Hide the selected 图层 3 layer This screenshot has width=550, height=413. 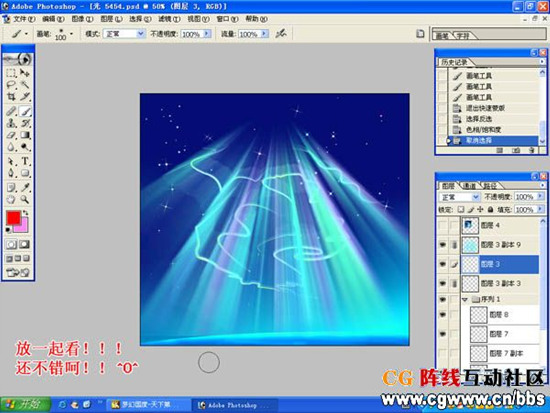[443, 264]
